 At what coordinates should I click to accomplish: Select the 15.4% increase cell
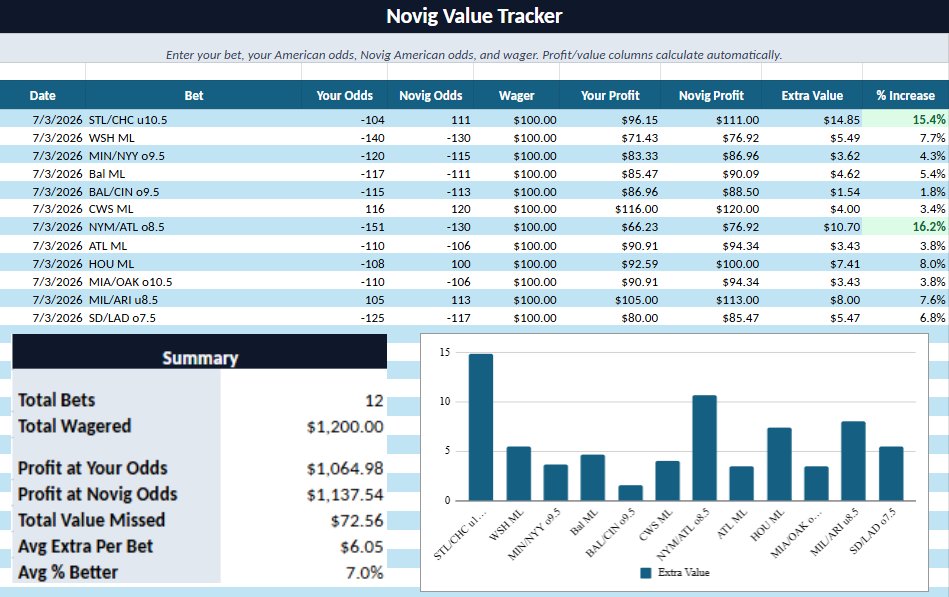(905, 119)
